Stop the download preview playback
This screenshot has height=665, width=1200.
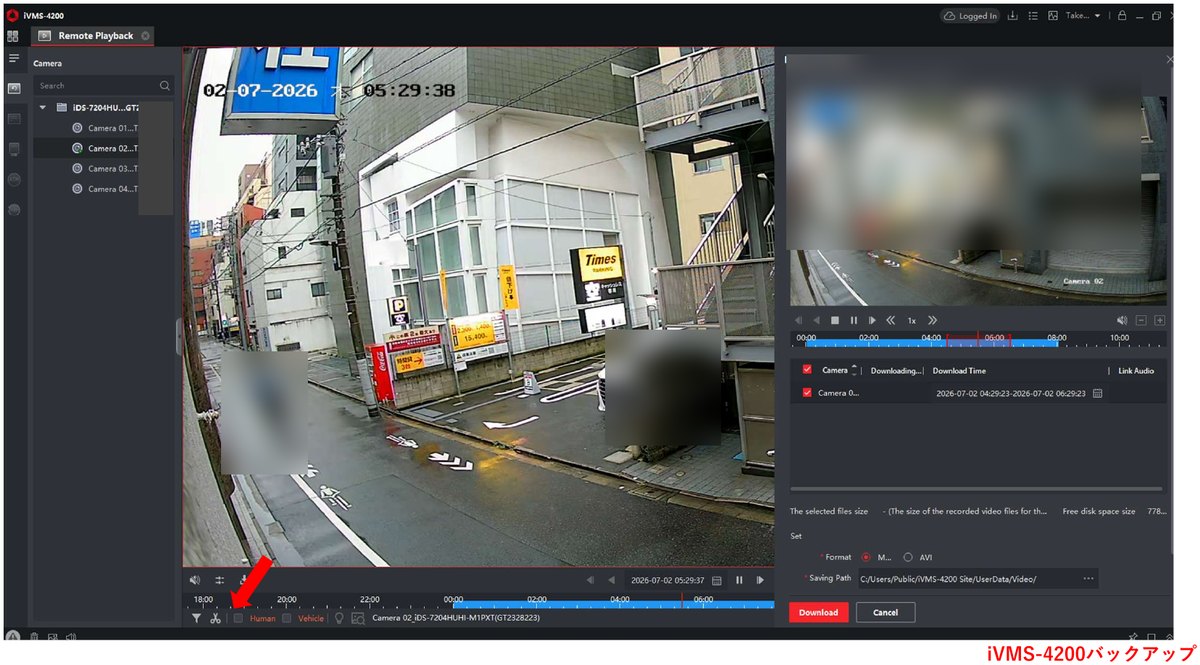coord(835,320)
